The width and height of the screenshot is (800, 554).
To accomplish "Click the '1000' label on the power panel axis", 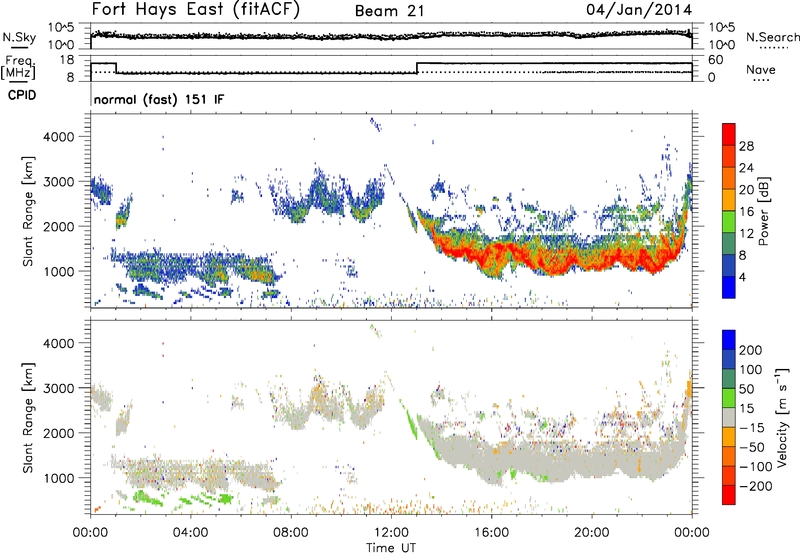I will point(58,271).
